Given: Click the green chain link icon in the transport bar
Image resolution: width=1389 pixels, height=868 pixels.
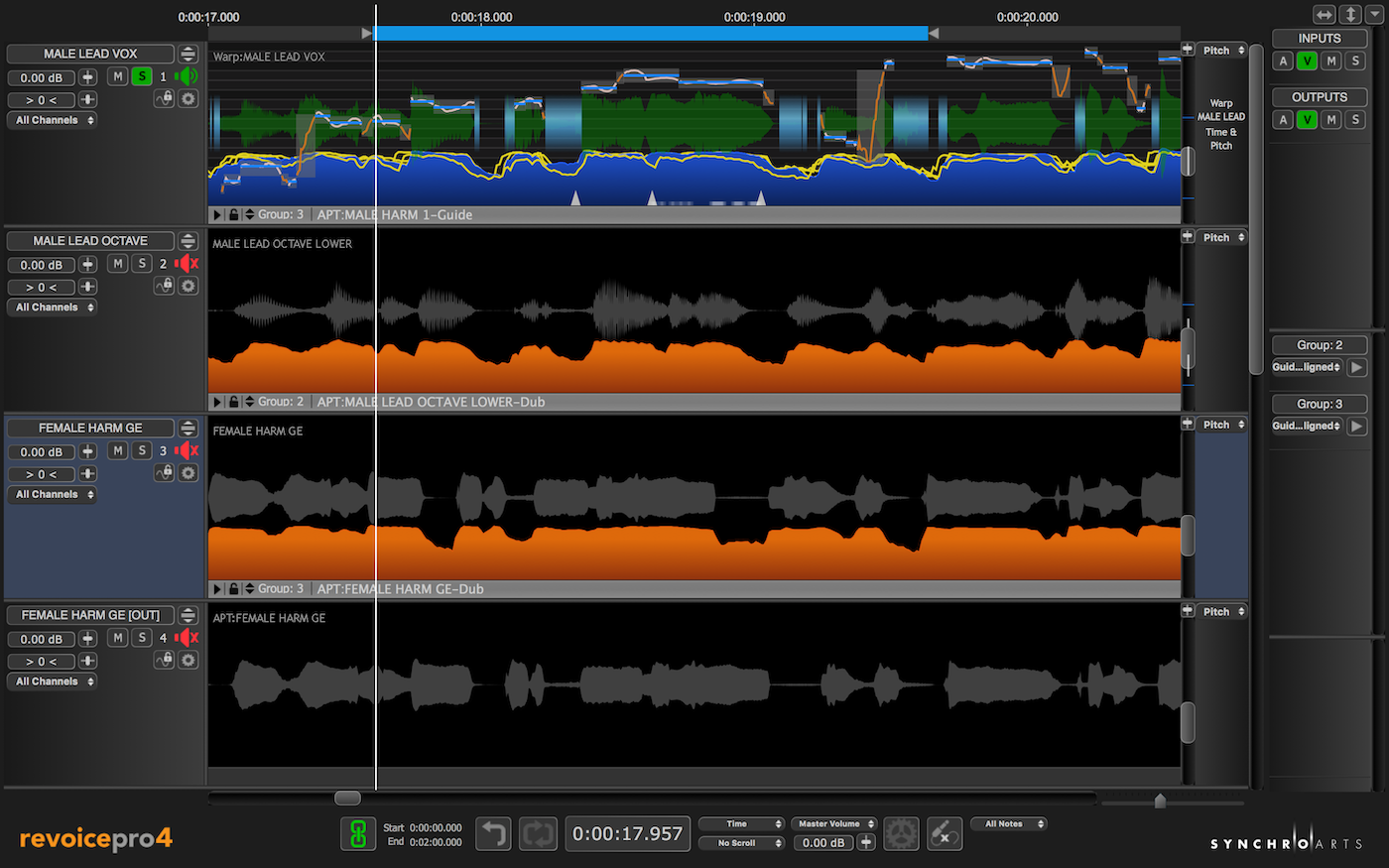Looking at the screenshot, I should click(358, 834).
